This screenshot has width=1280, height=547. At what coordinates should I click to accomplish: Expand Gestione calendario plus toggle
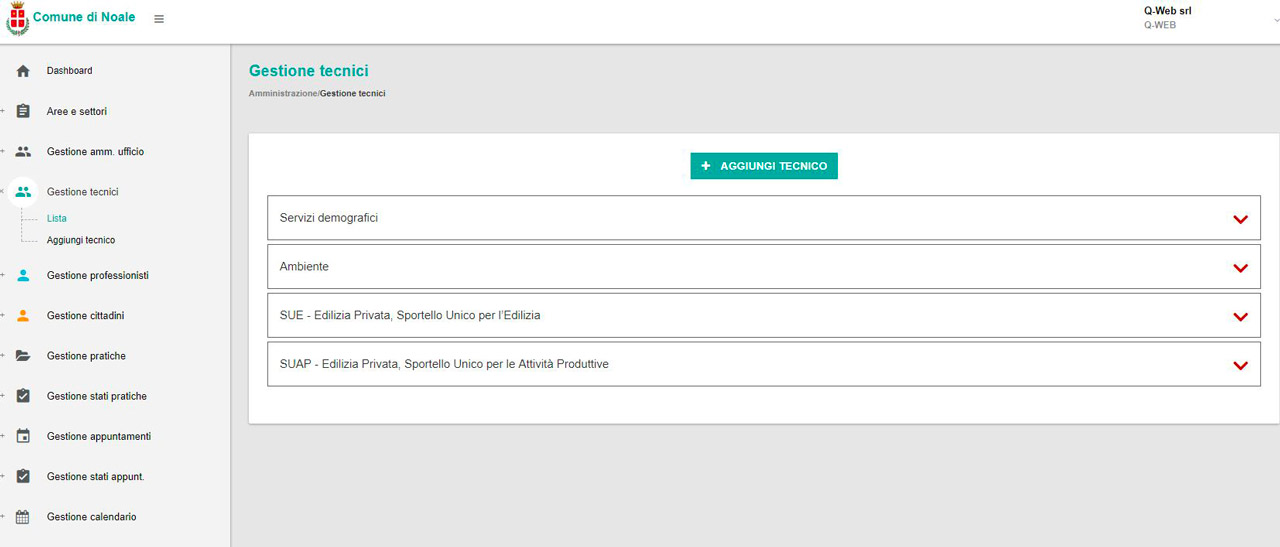pyautogui.click(x=3, y=517)
